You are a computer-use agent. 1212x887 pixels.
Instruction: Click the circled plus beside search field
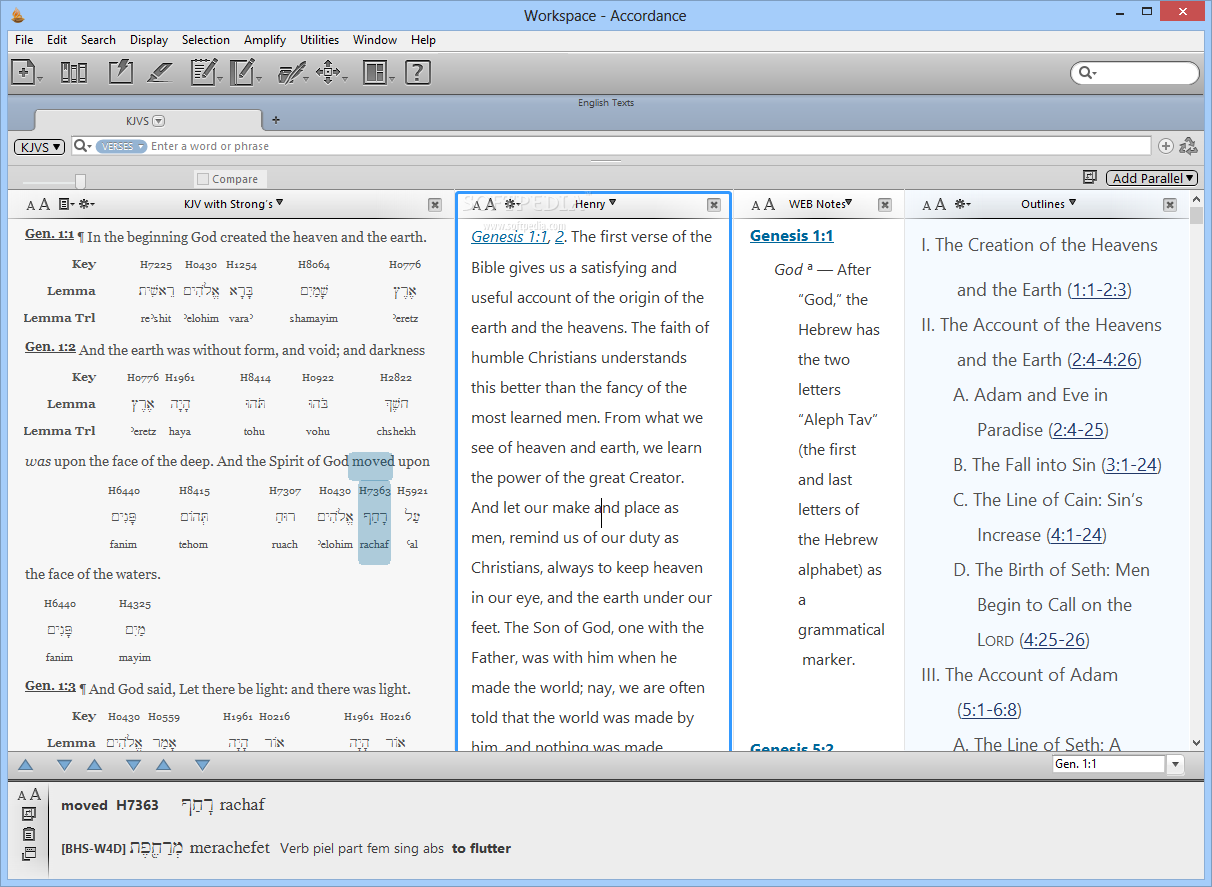coord(1166,146)
